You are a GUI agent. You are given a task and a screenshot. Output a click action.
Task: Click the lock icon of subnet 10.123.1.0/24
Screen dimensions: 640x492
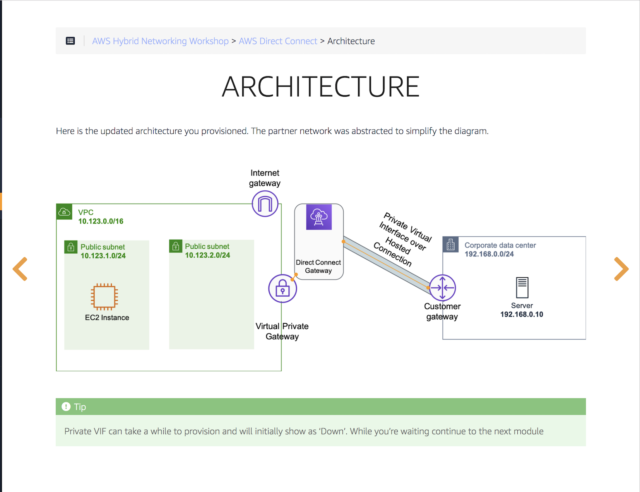[72, 246]
